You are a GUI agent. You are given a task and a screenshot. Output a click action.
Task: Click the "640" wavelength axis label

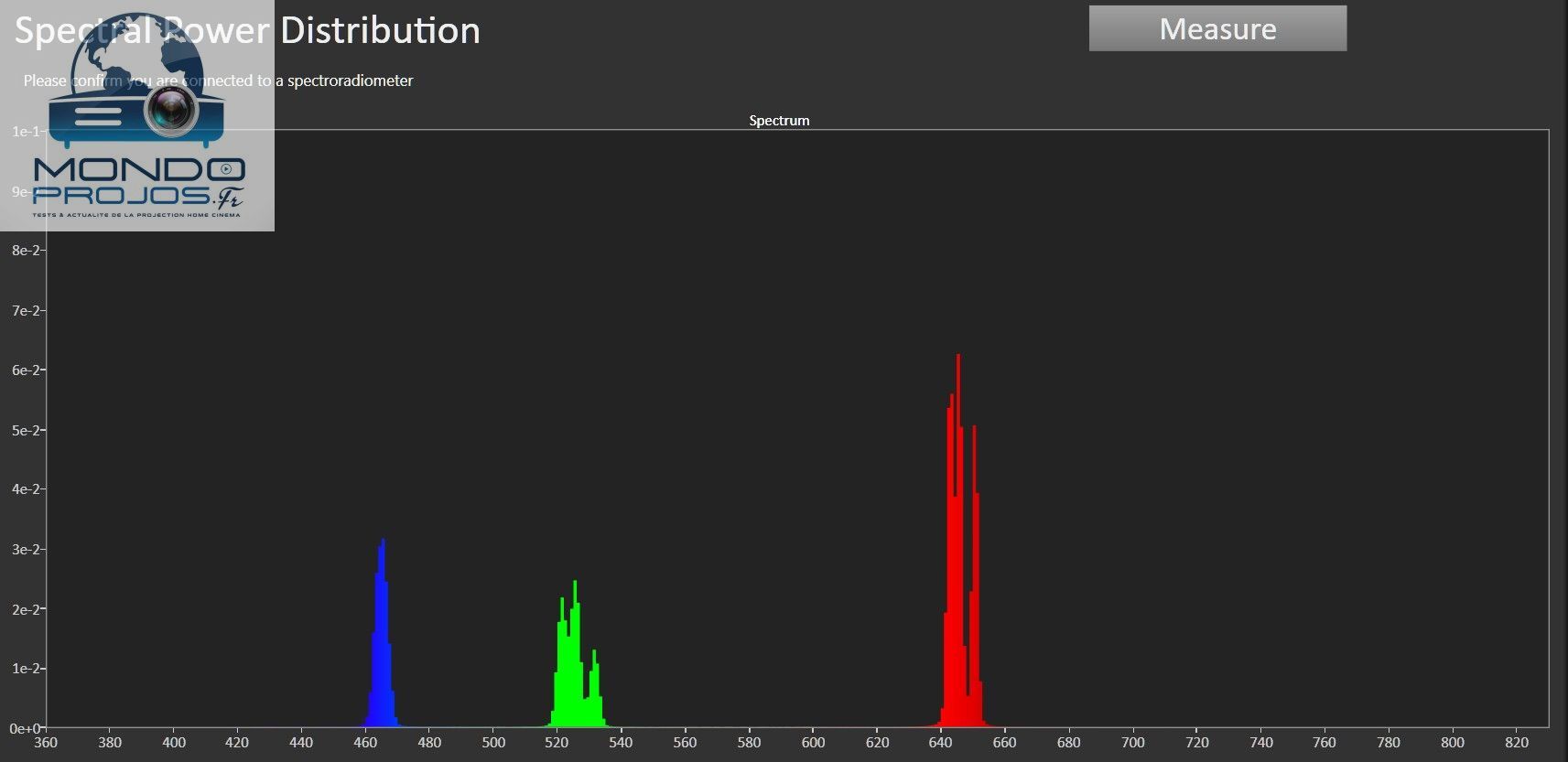pyautogui.click(x=941, y=743)
